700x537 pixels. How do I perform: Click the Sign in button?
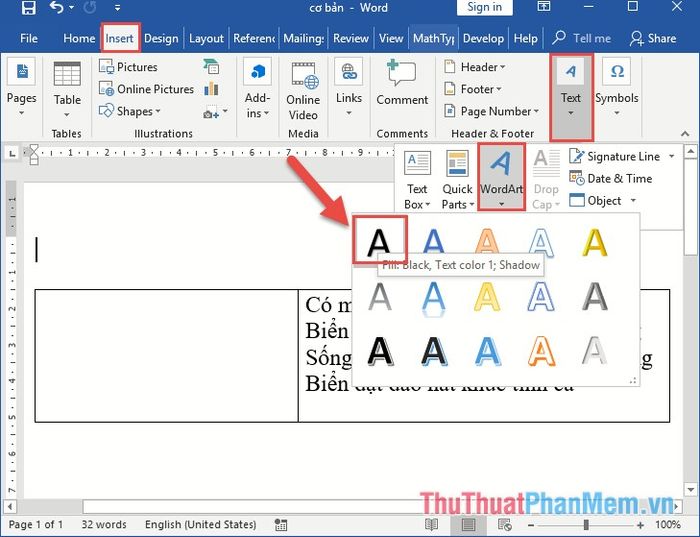tap(484, 7)
